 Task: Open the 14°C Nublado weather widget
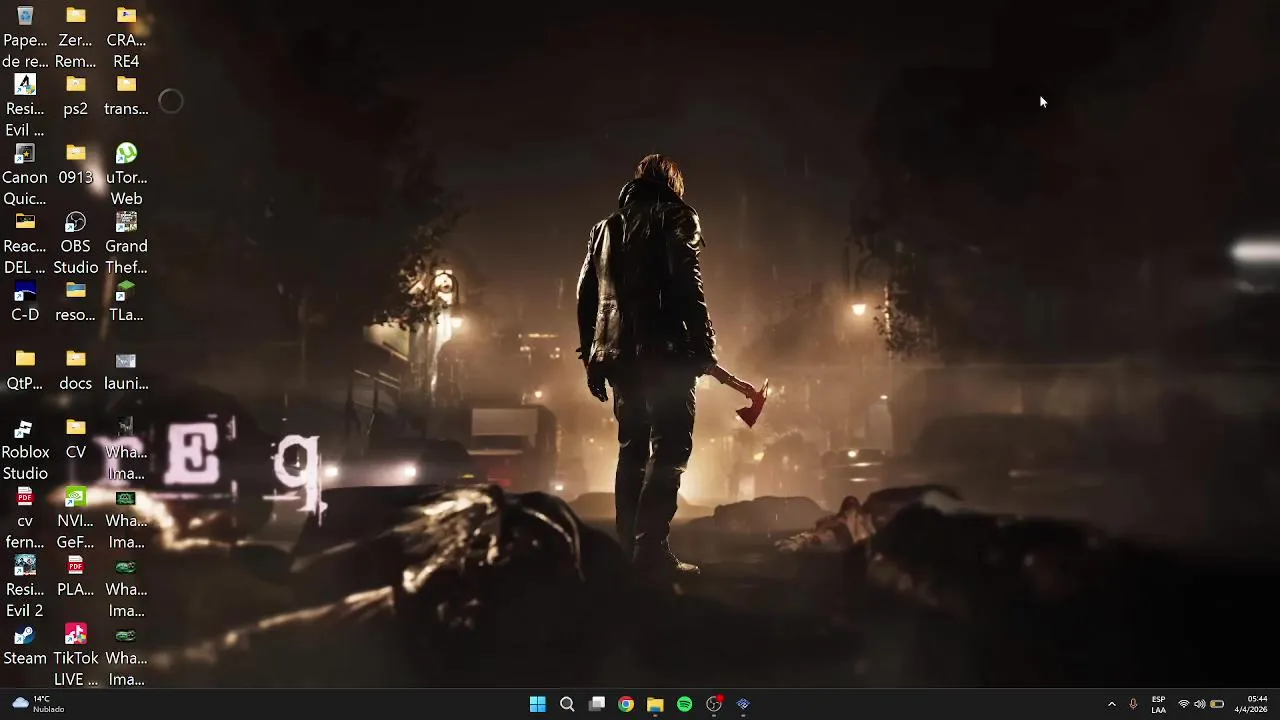coord(38,704)
